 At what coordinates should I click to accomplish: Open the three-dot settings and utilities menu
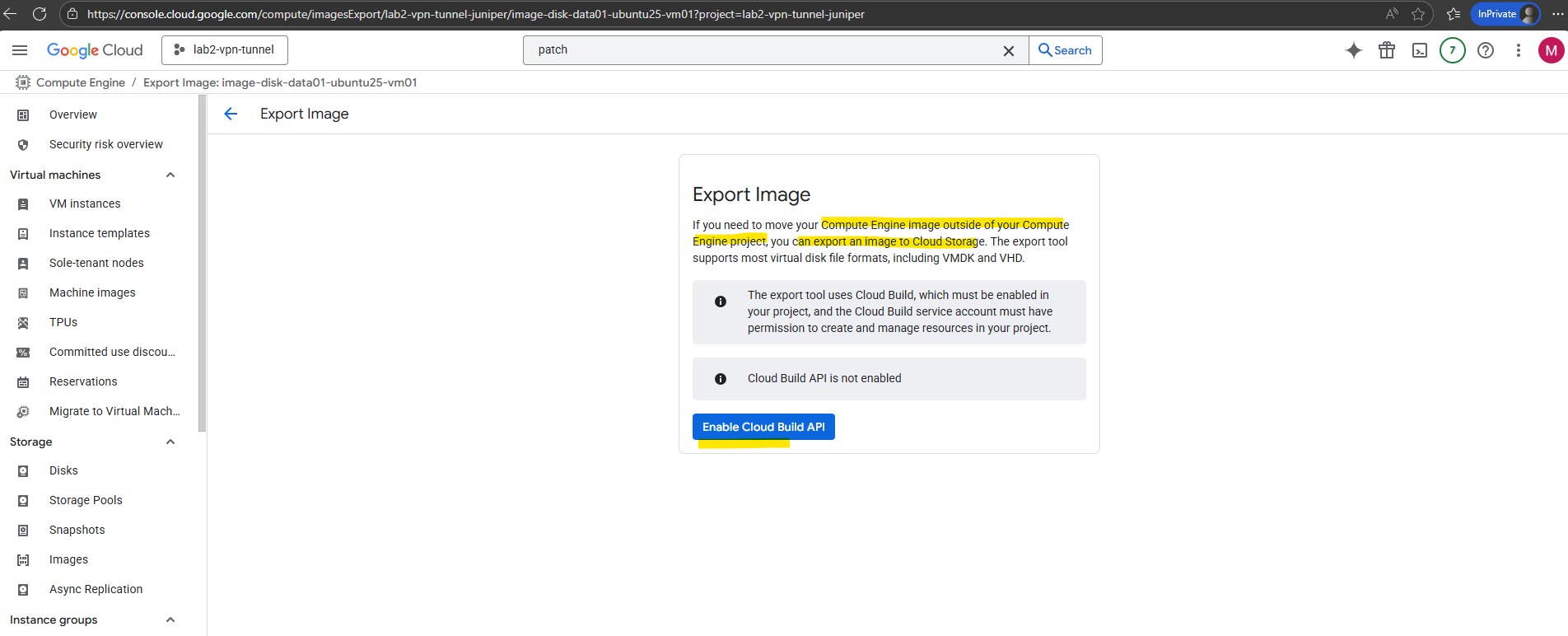1519,50
